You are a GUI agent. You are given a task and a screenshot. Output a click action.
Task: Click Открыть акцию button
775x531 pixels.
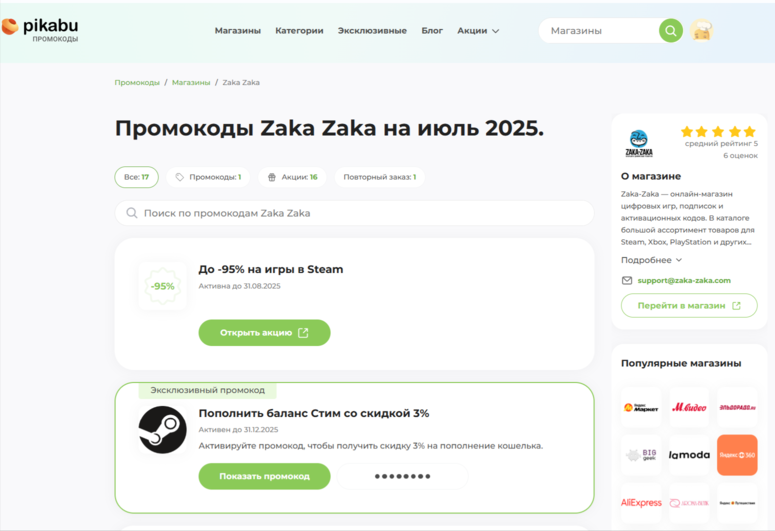[x=264, y=333]
